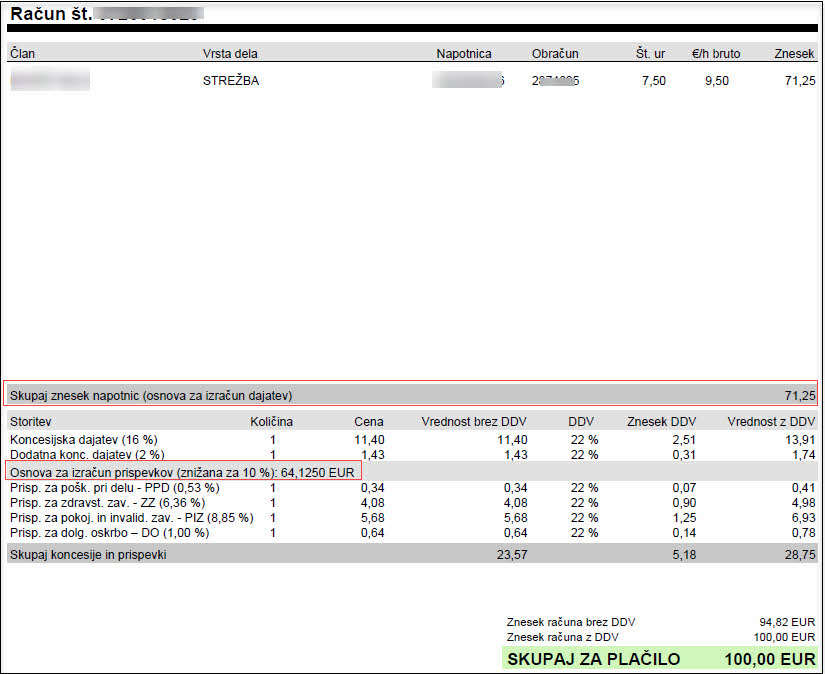Click the 'Skupaj znesek napotnic' label
Viewport: 825px width, 674px height.
(x=151, y=396)
